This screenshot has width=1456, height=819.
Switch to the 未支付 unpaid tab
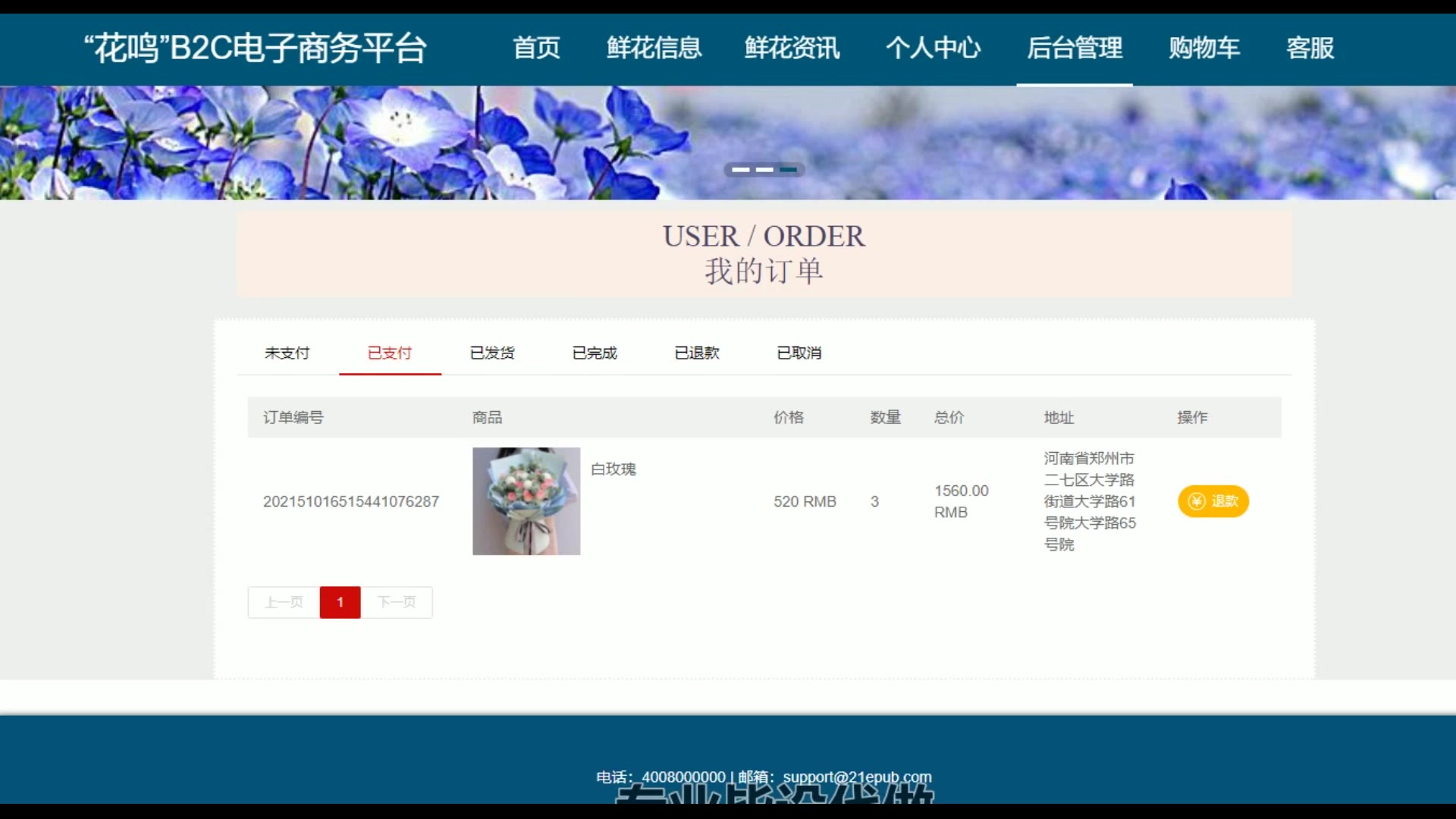[x=287, y=353]
